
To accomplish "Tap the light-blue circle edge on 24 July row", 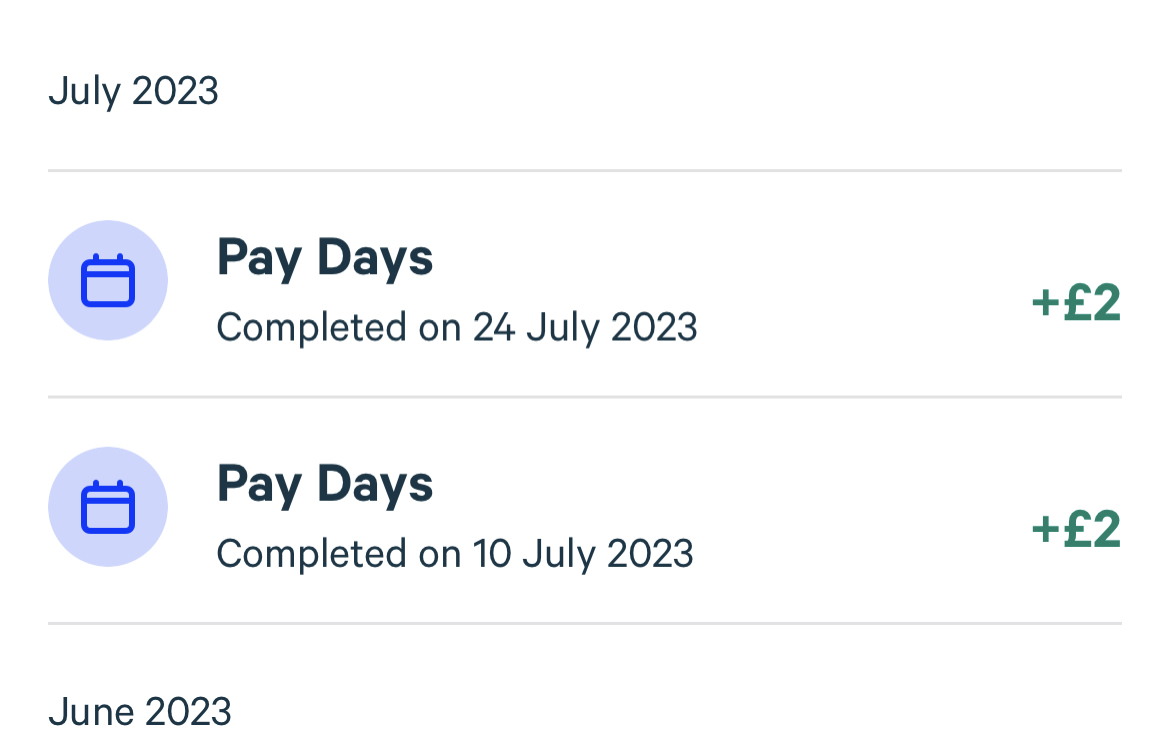I will click(x=60, y=280).
